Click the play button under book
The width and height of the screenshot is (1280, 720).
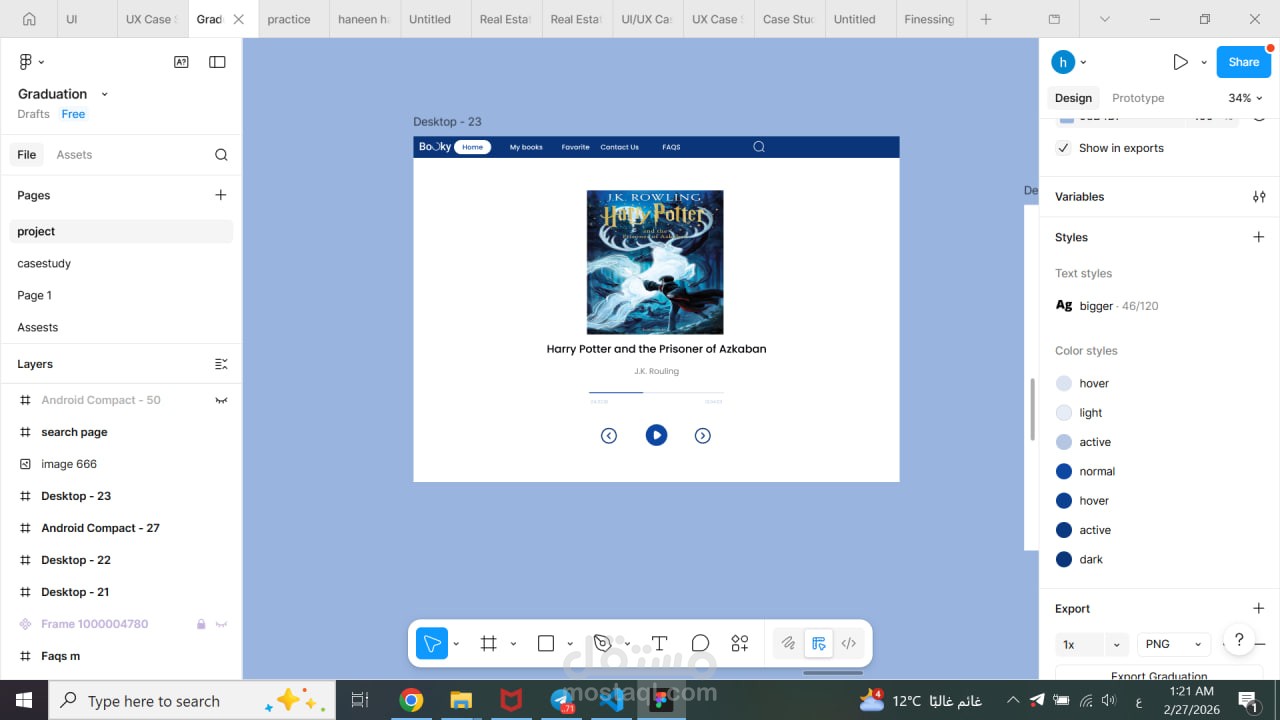click(656, 435)
